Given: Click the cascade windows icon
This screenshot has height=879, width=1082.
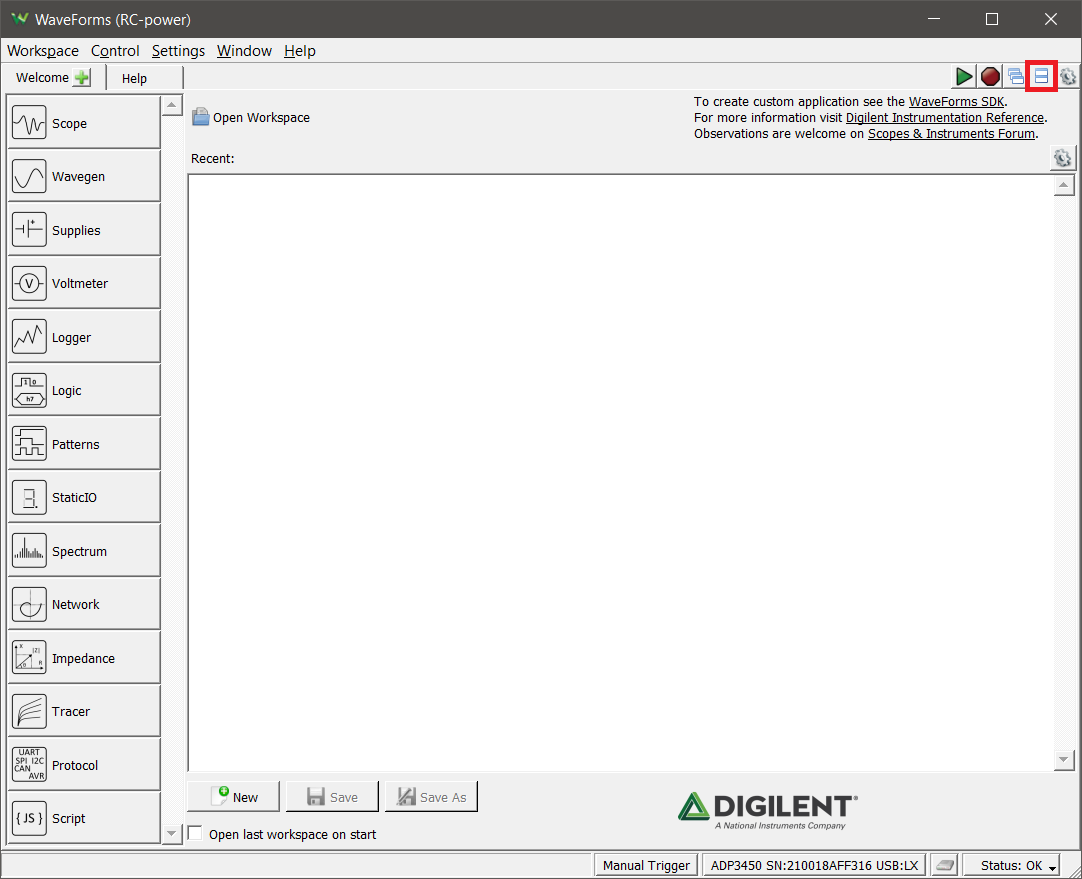Looking at the screenshot, I should pyautogui.click(x=1016, y=77).
